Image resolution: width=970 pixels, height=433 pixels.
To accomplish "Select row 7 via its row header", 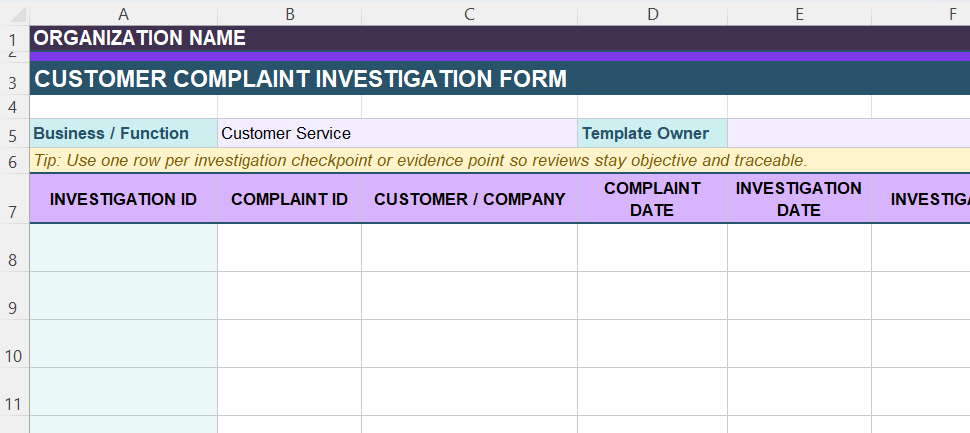I will click(x=14, y=211).
